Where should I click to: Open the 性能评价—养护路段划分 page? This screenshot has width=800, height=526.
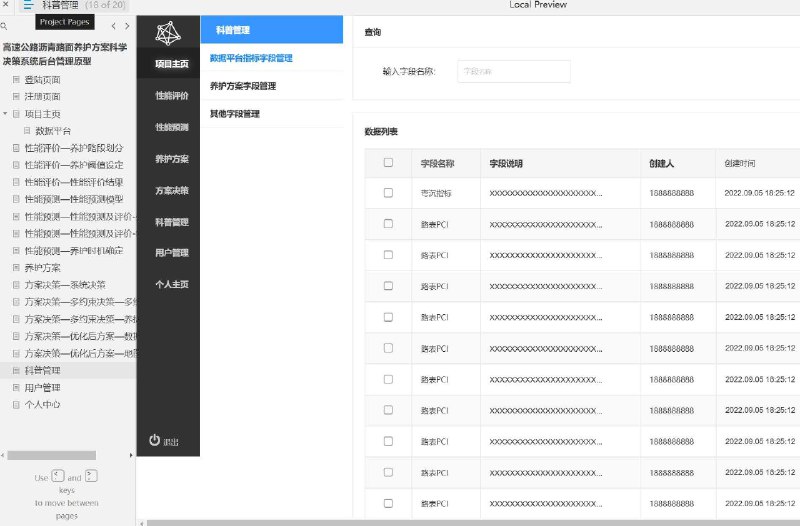(74, 148)
